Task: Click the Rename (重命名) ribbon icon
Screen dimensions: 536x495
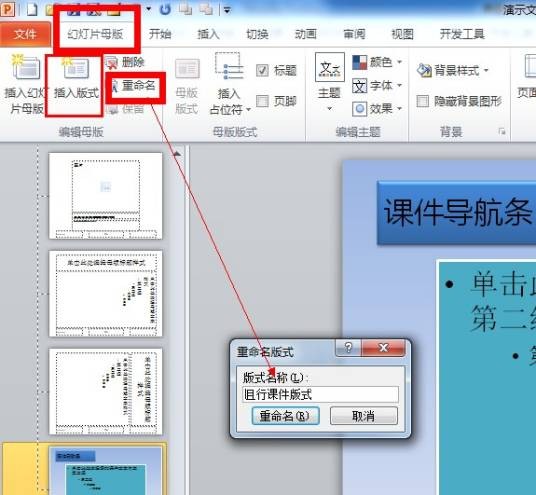Action: point(114,86)
